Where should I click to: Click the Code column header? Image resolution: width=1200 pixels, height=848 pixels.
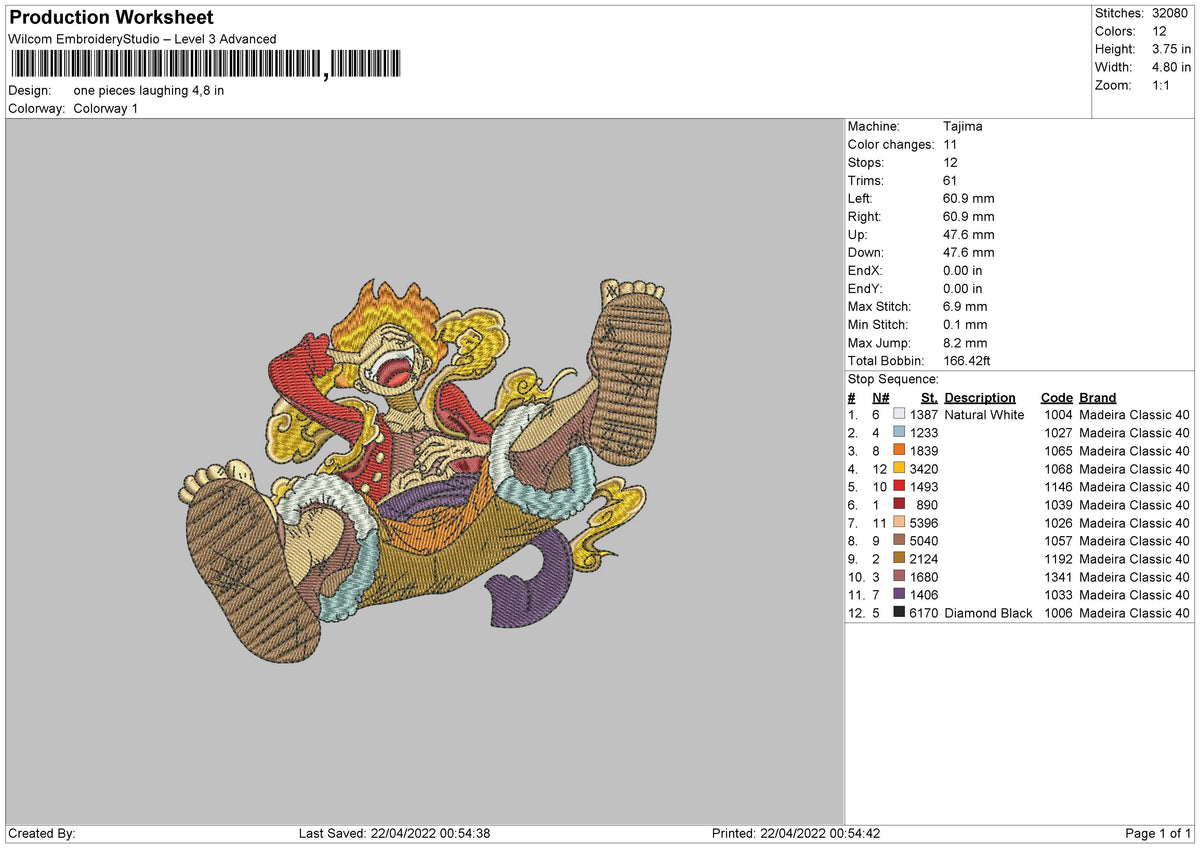click(1056, 397)
